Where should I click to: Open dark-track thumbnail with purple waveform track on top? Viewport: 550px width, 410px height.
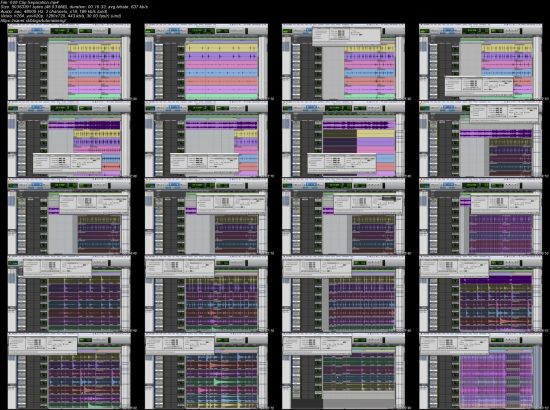click(481, 294)
